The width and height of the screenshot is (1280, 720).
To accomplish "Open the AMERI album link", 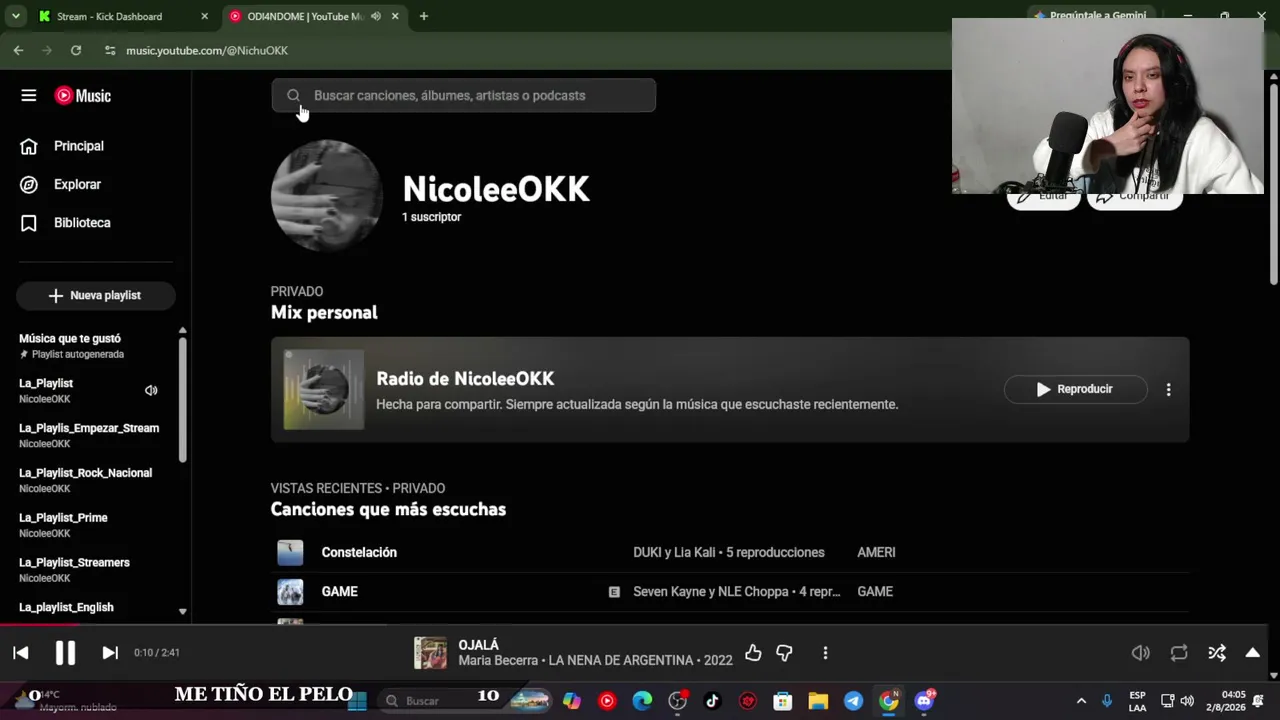I will tap(876, 552).
